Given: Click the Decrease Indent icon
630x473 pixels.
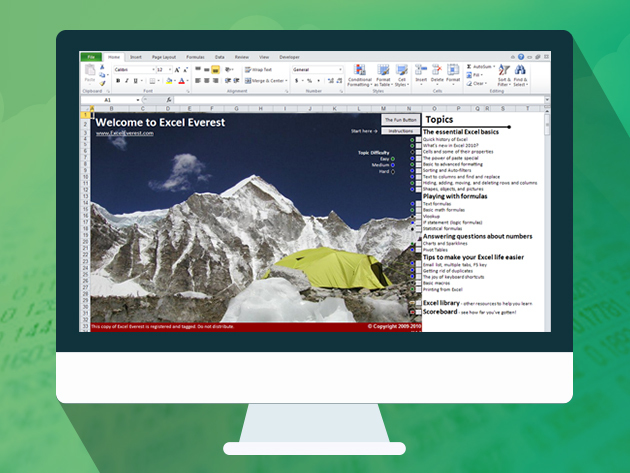Looking at the screenshot, I should click(x=228, y=81).
